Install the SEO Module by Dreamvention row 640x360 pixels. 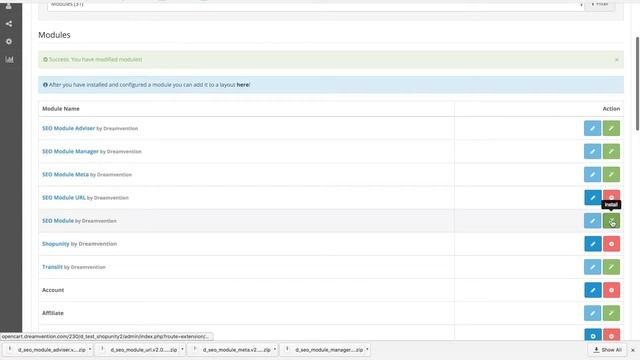pos(611,221)
